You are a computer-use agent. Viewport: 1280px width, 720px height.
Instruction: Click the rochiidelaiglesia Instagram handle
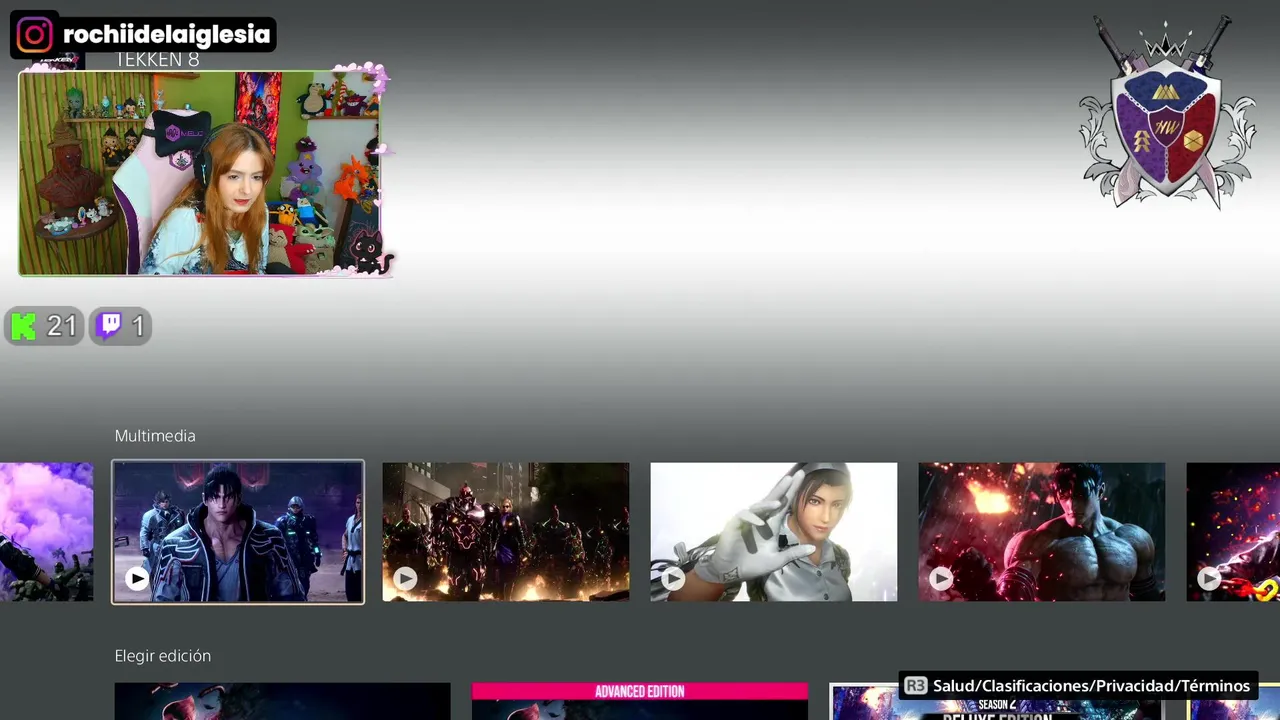[166, 35]
